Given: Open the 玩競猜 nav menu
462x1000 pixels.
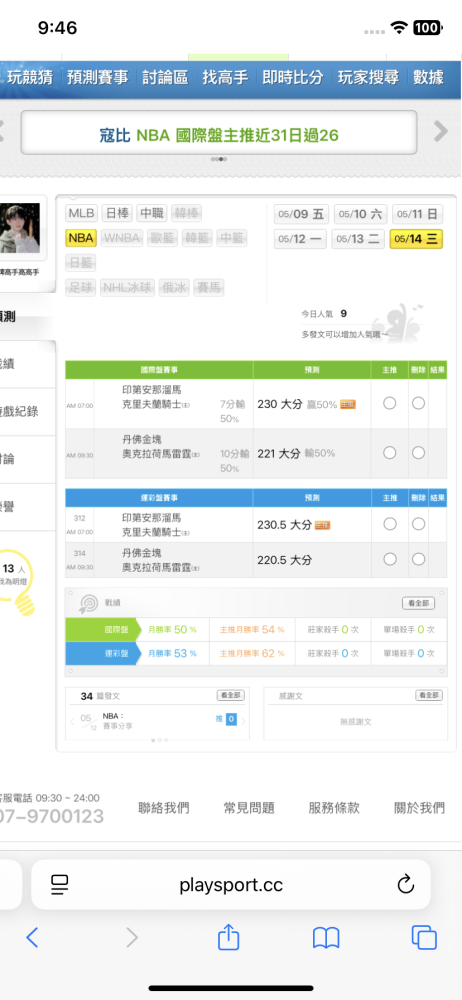Looking at the screenshot, I should coord(32,78).
